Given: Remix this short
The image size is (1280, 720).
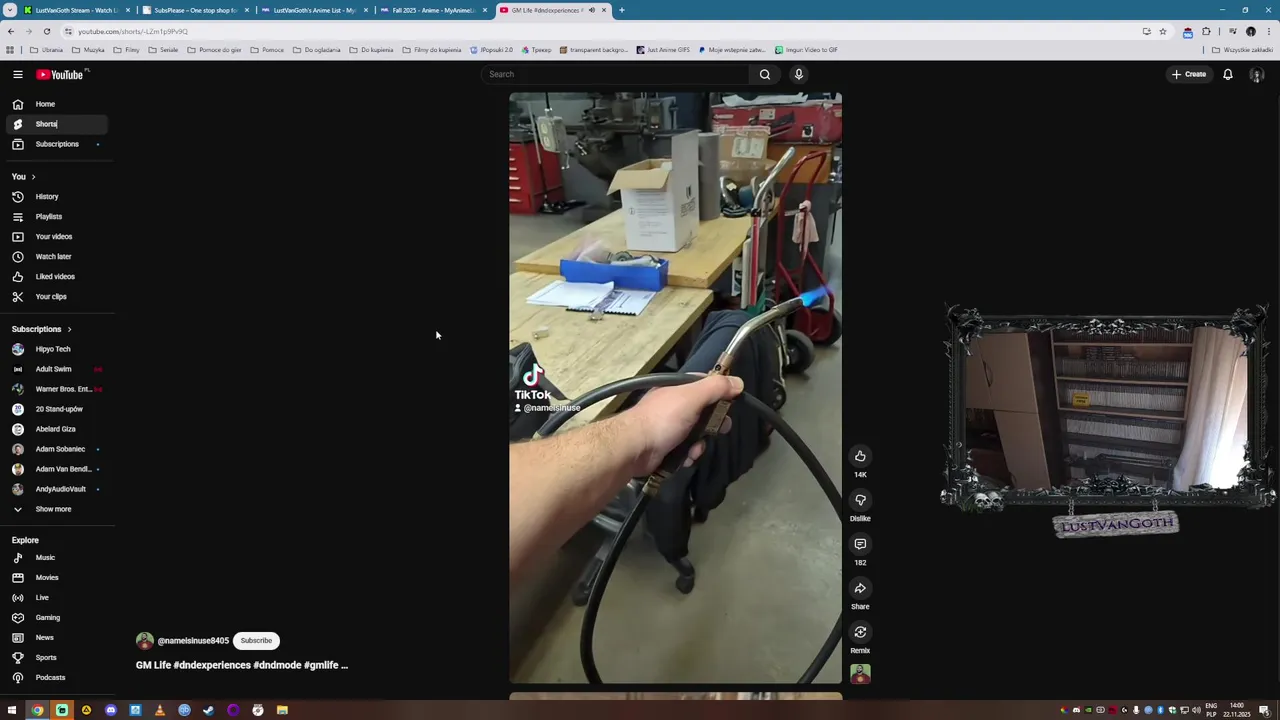Looking at the screenshot, I should (x=860, y=632).
